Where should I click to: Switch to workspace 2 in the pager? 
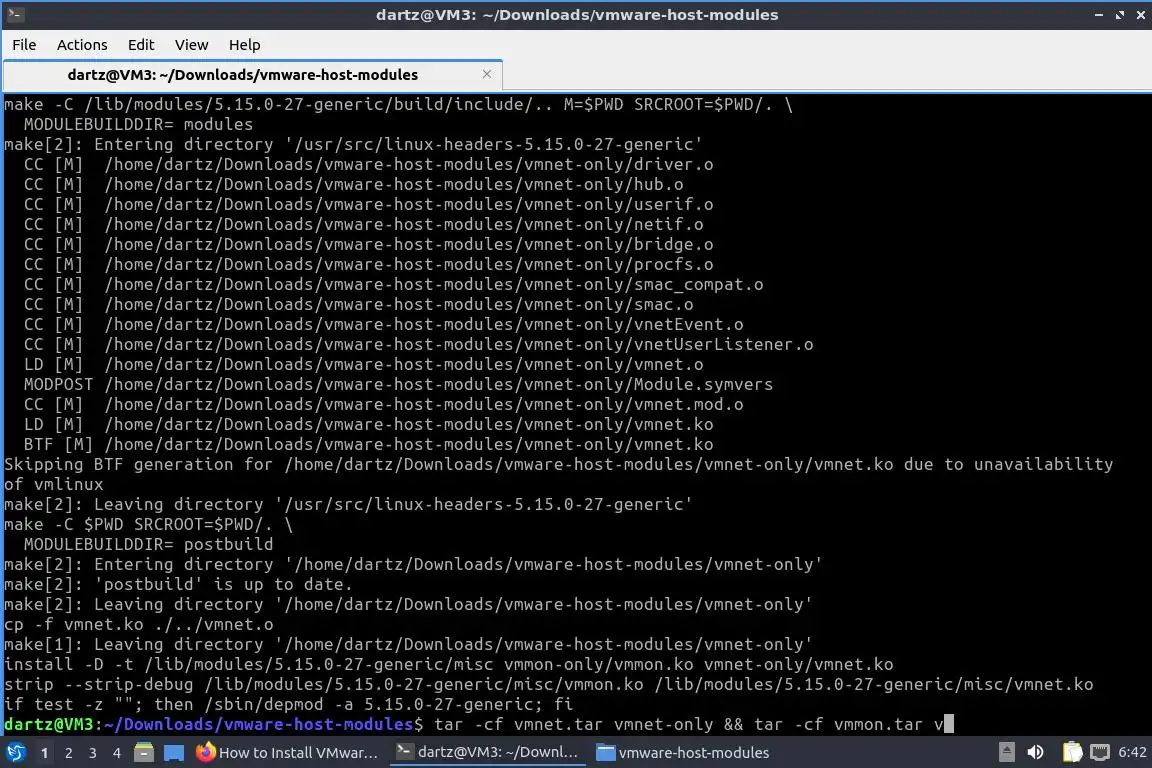pyautogui.click(x=69, y=753)
